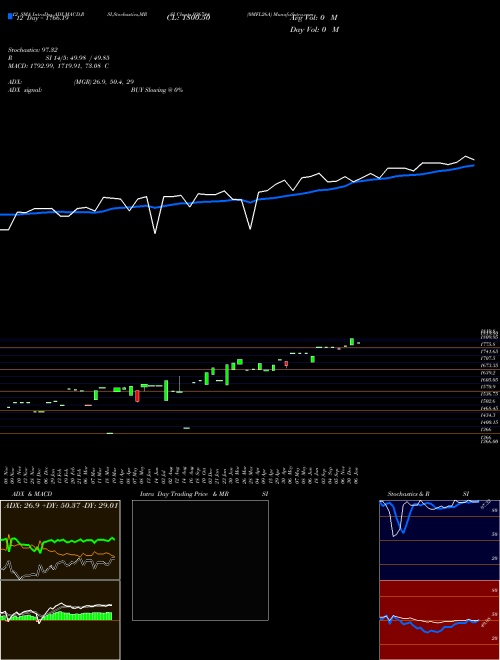Click the '(MGR) 26.9, 50.4, 29' ADX values
The width and height of the screenshot is (500, 660).
coord(103,82)
